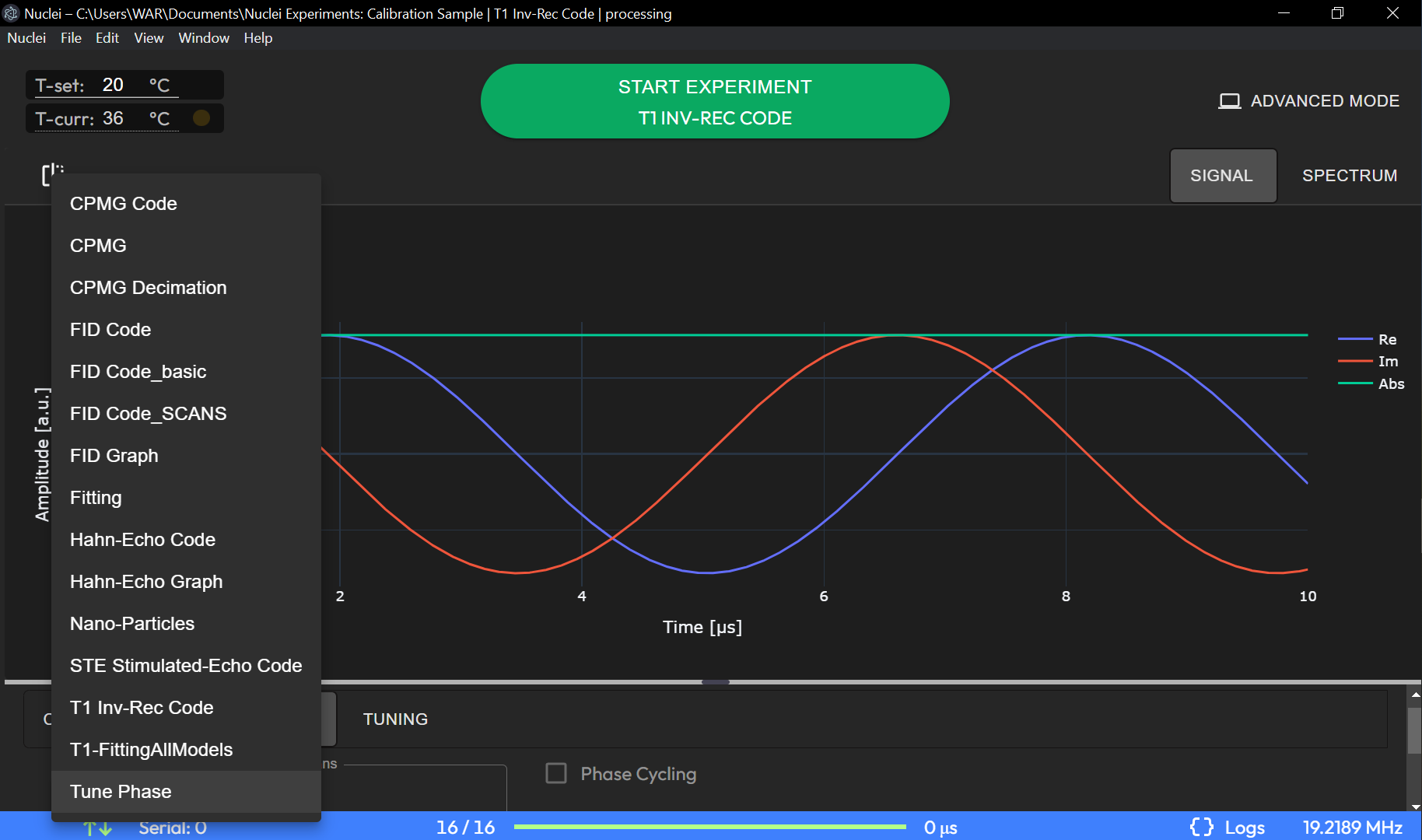Toggle the Im trace in legend
The height and width of the screenshot is (840, 1422).
pos(1368,361)
